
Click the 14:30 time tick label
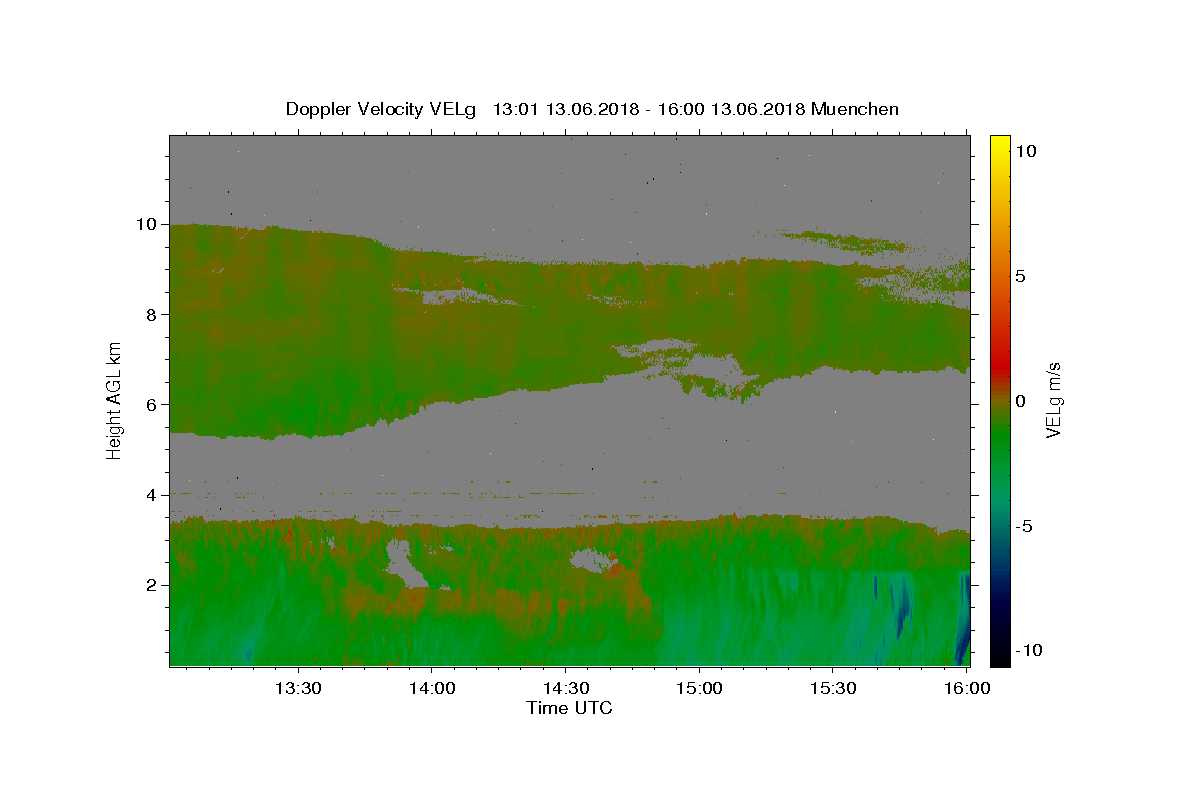(565, 689)
